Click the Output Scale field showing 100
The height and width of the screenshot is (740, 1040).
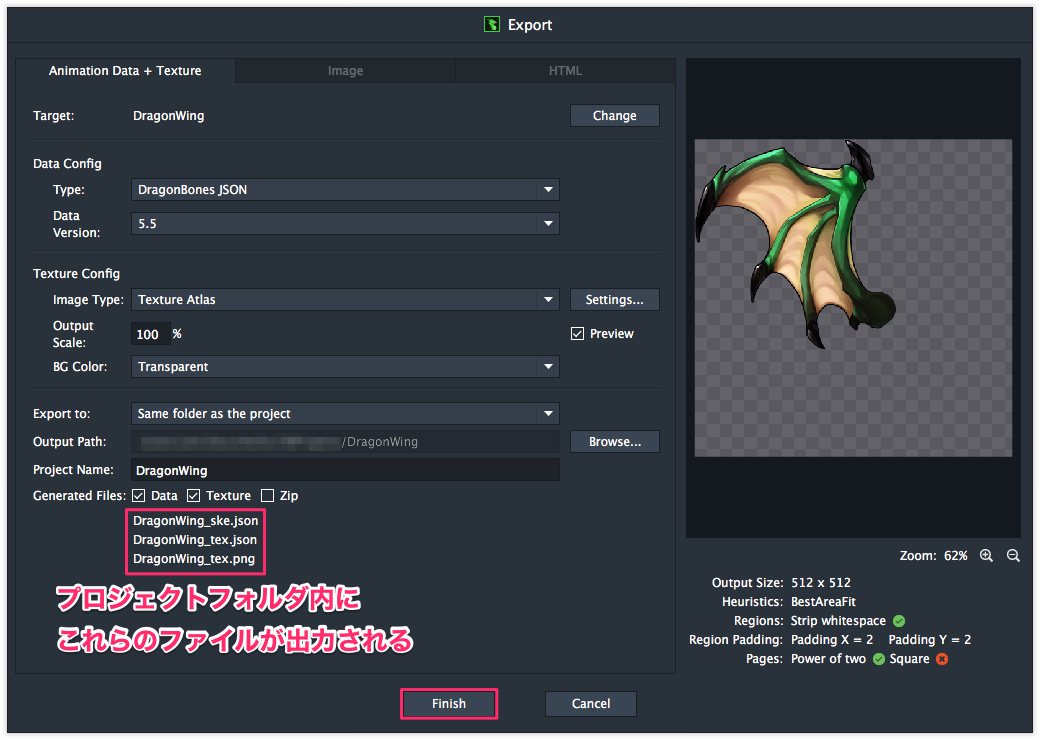pyautogui.click(x=151, y=334)
